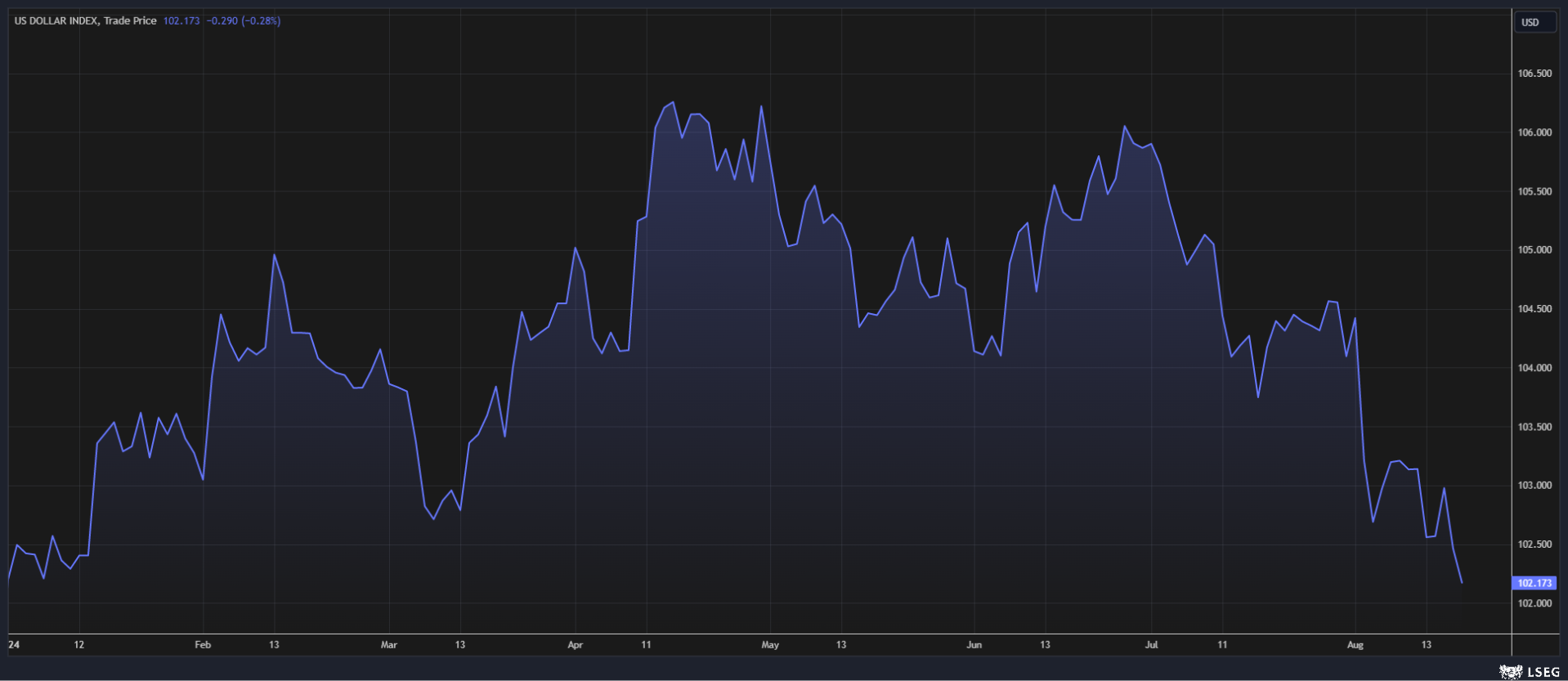Click the 104.000 price axis label
1568x681 pixels.
click(x=1534, y=368)
